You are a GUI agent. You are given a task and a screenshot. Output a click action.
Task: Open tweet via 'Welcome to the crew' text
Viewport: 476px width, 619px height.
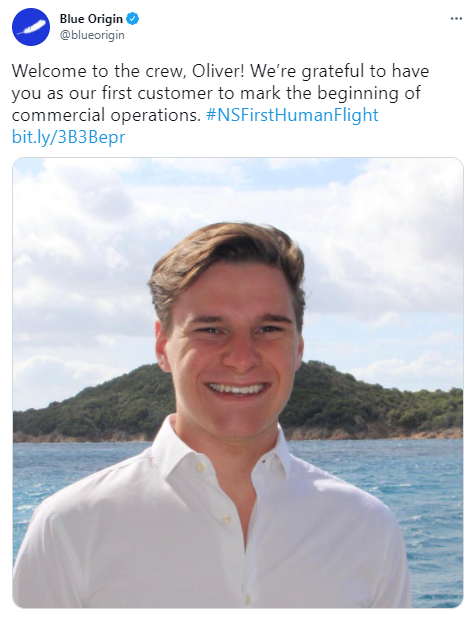pos(99,71)
